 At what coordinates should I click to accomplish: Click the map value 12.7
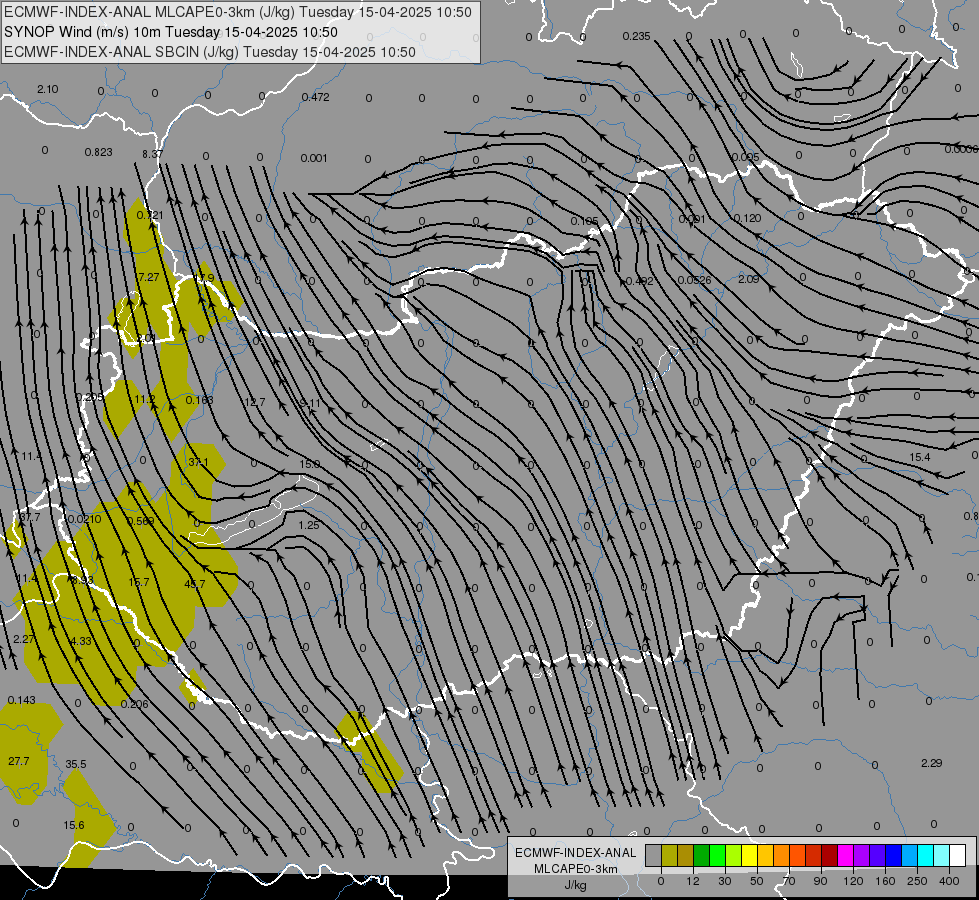click(x=255, y=402)
